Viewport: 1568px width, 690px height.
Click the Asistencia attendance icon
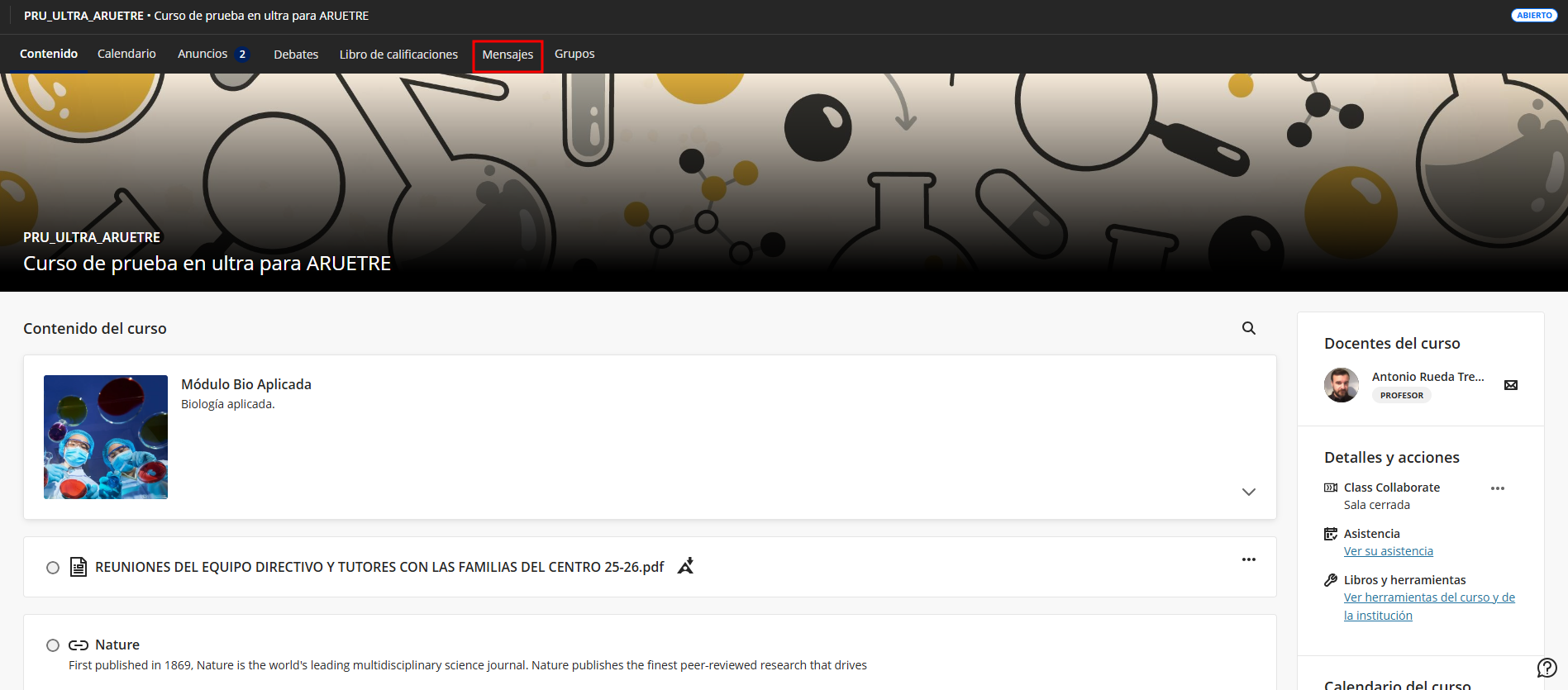coord(1330,534)
